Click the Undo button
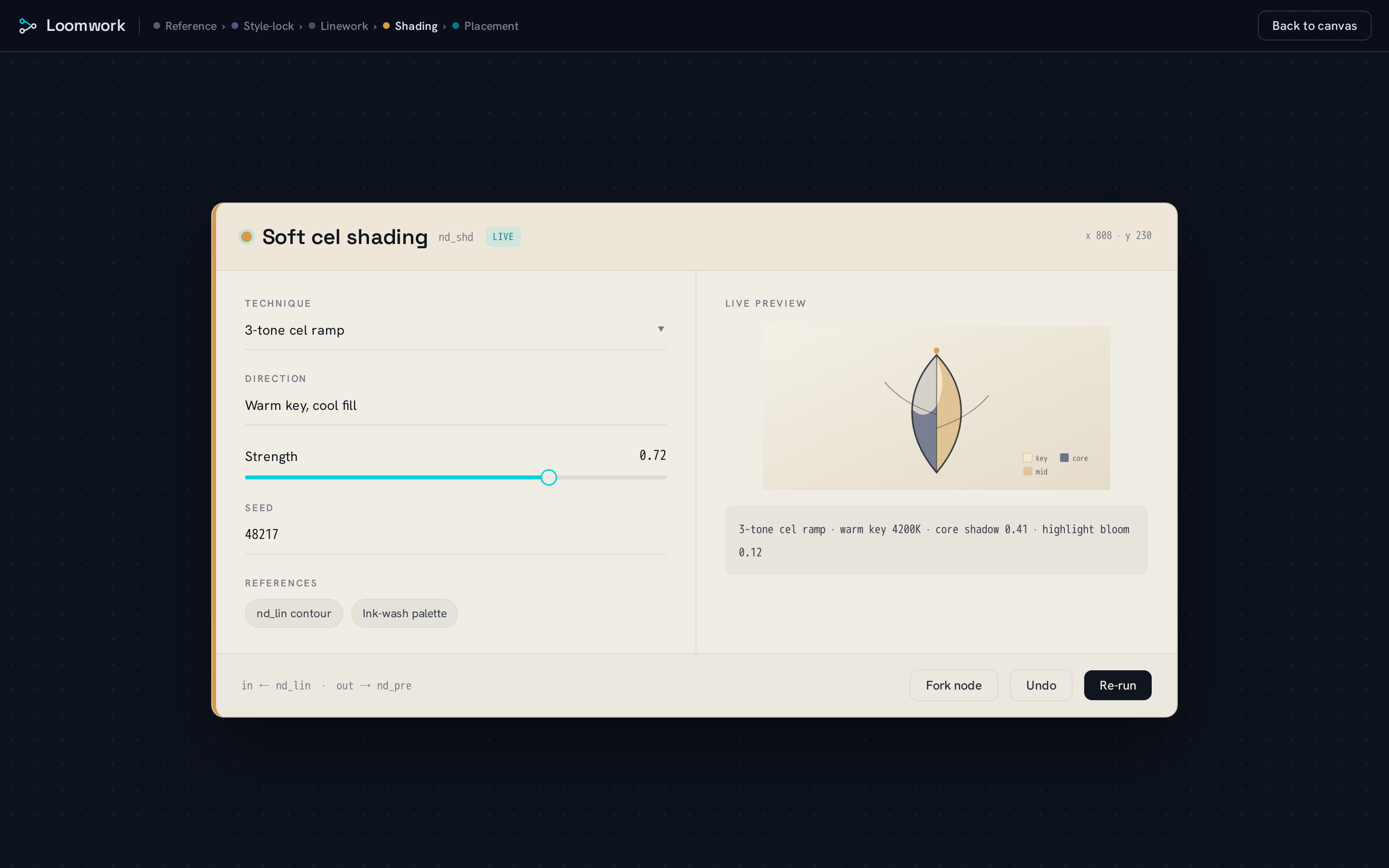1389x868 pixels. click(1041, 685)
